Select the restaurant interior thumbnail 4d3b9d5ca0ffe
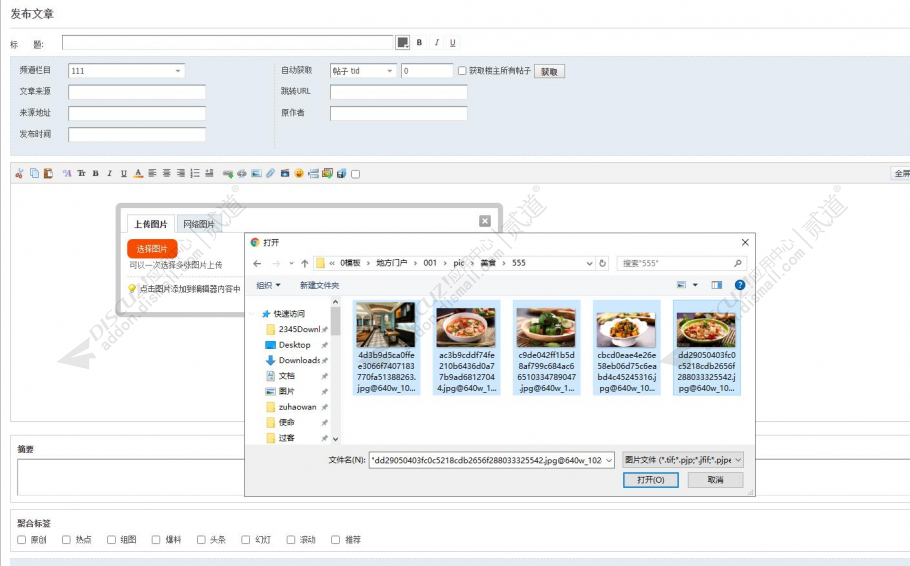 pyautogui.click(x=386, y=347)
